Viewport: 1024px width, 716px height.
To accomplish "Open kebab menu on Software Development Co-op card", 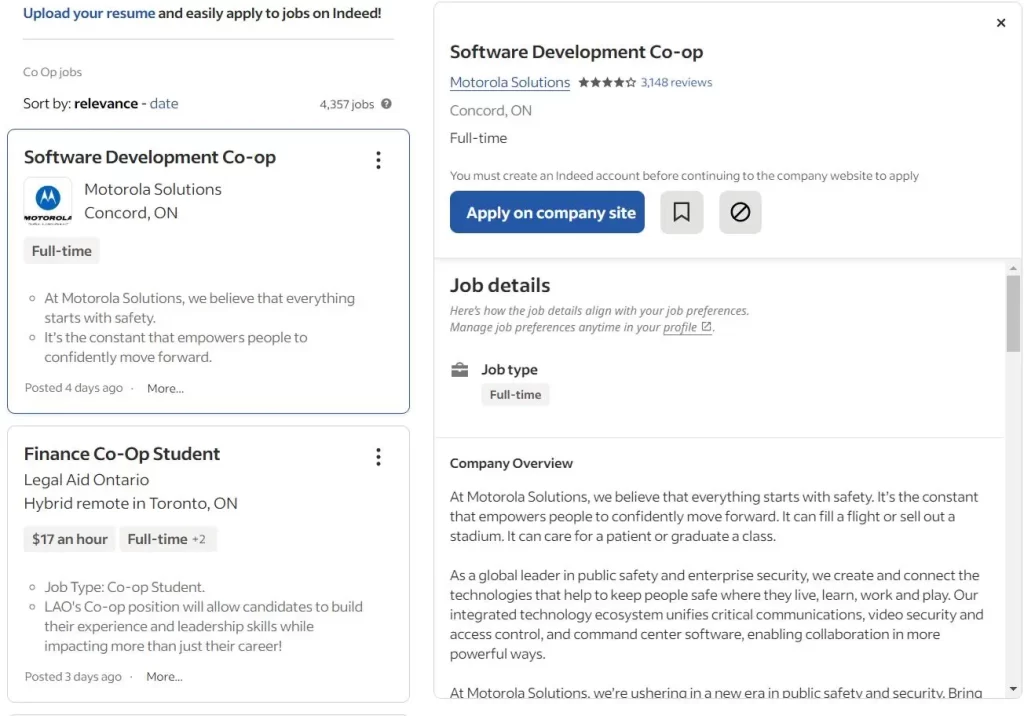I will click(378, 160).
